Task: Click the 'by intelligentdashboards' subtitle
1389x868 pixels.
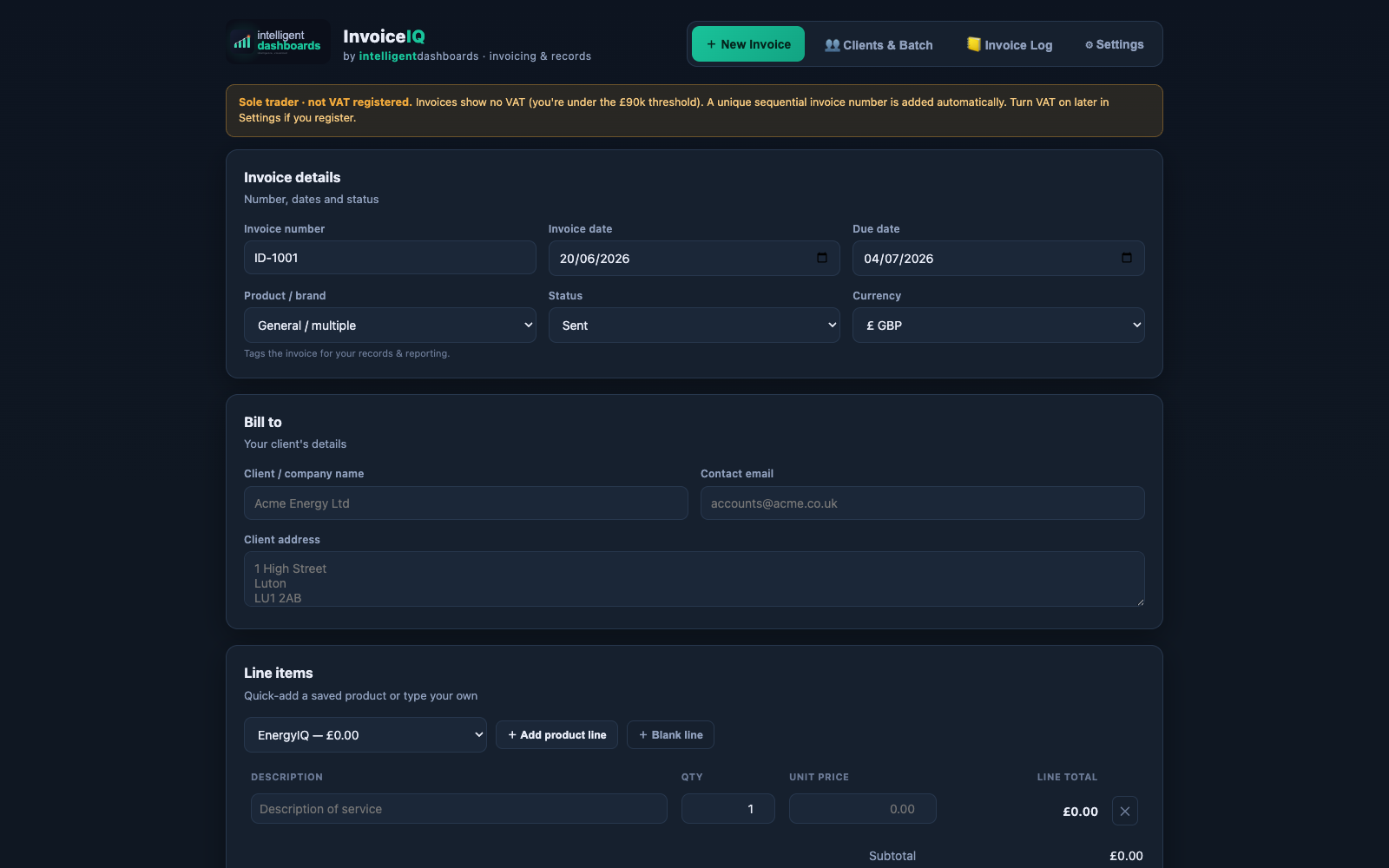Action: tap(467, 56)
